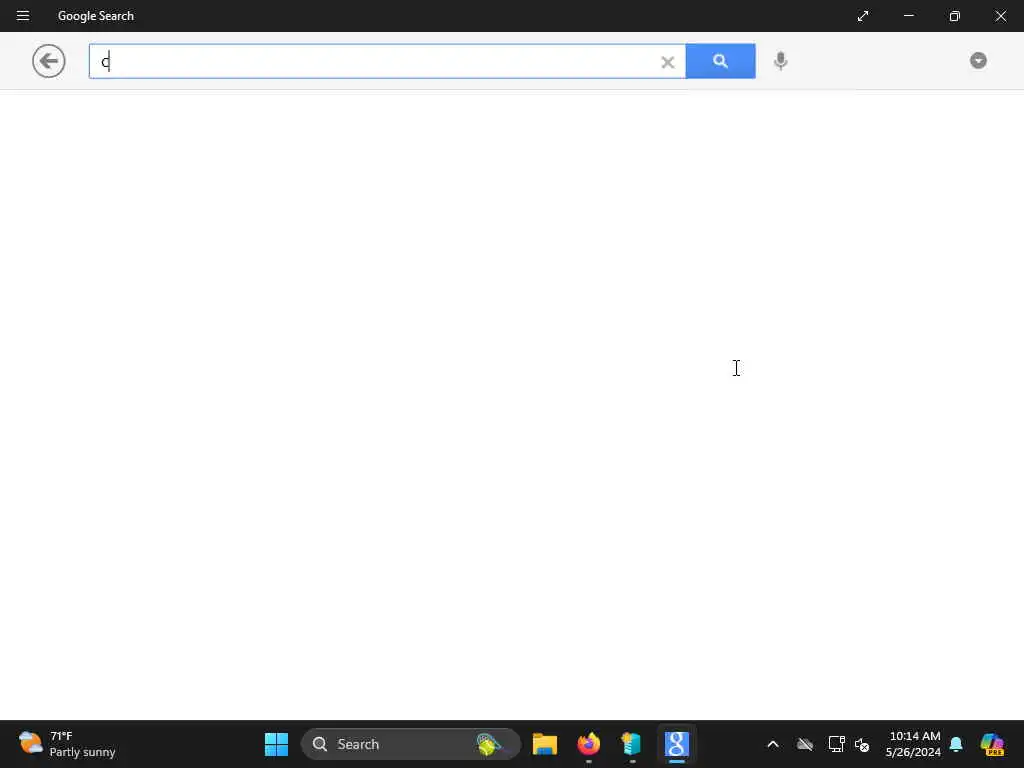Click the muted volume tray icon
Image resolution: width=1024 pixels, height=768 pixels.
click(862, 744)
